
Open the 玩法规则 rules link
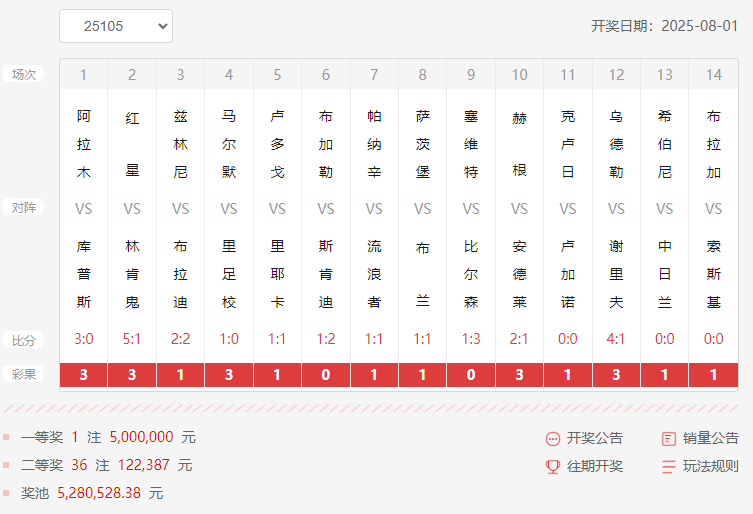pos(711,466)
